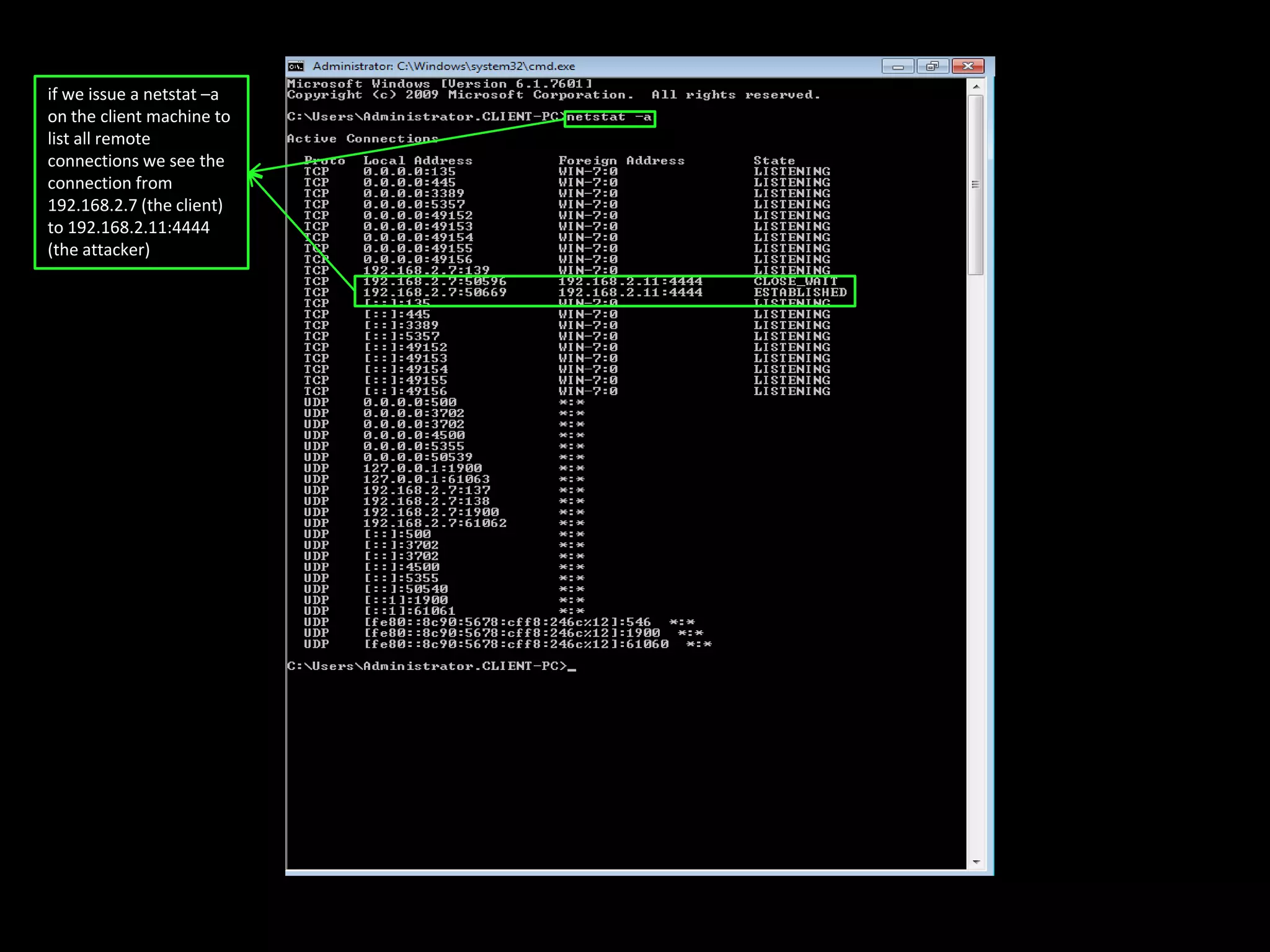
Task: Click UDP local address 0.0.0.0:4500
Action: click(414, 436)
